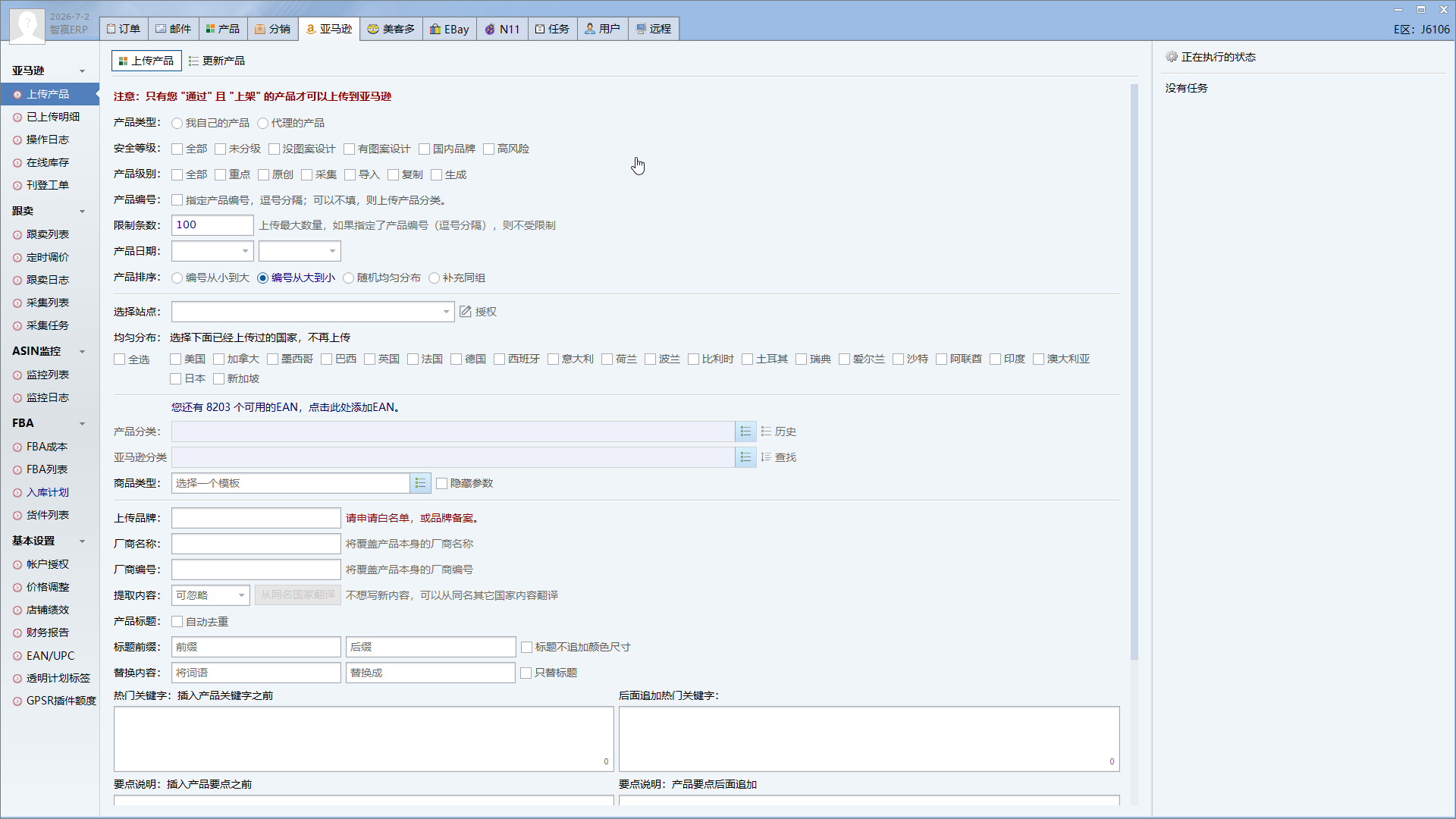The image size is (1456, 819).
Task: Open 价格调整 in sidebar
Action: pos(48,587)
